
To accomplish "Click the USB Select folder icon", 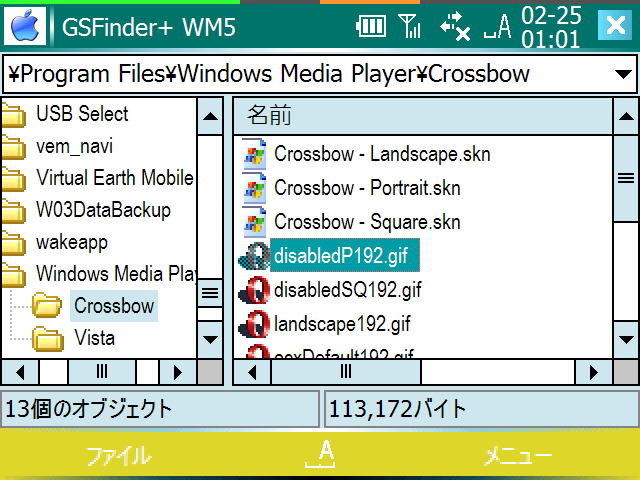I will pos(13,114).
